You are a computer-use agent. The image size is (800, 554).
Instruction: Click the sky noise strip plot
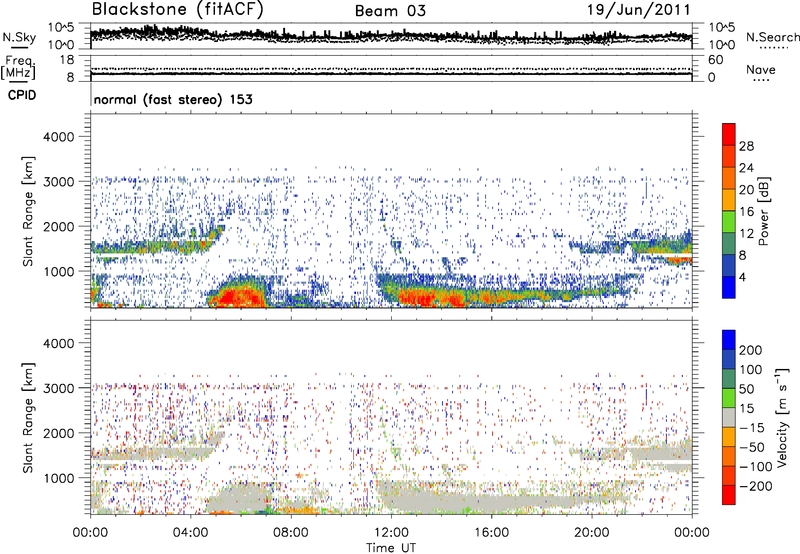click(391, 36)
